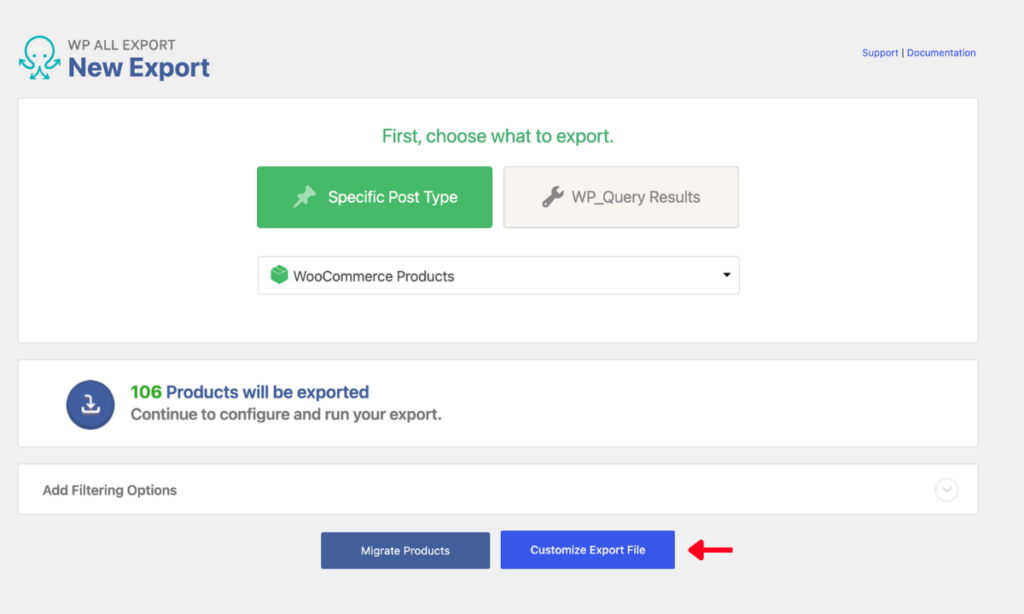Viewport: 1024px width, 614px height.
Task: Click the WP ALL EXPORT label text
Action: click(121, 45)
